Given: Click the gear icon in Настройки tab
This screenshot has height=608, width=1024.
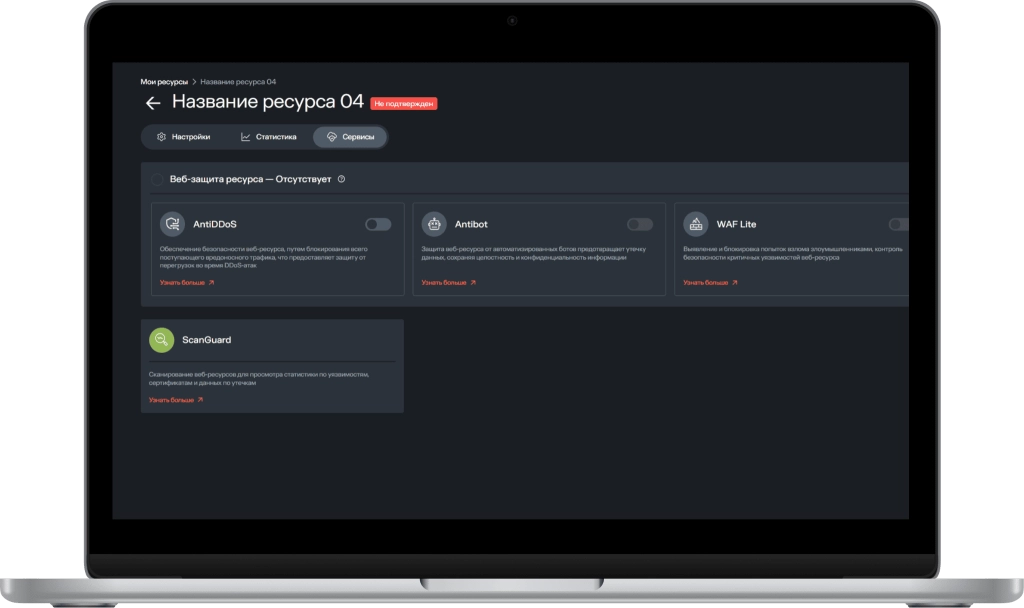Looking at the screenshot, I should coord(160,137).
